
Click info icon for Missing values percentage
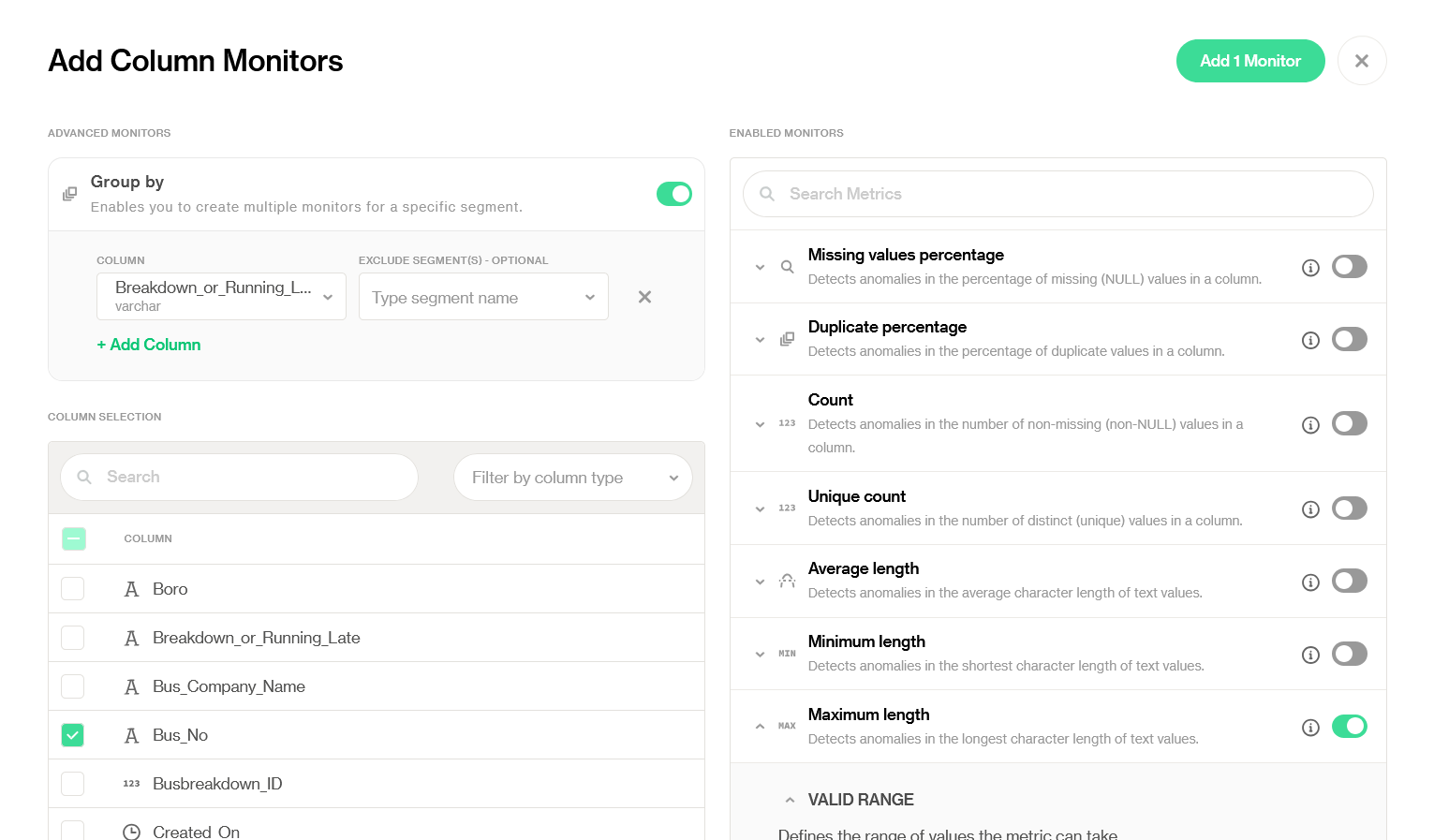coord(1310,268)
